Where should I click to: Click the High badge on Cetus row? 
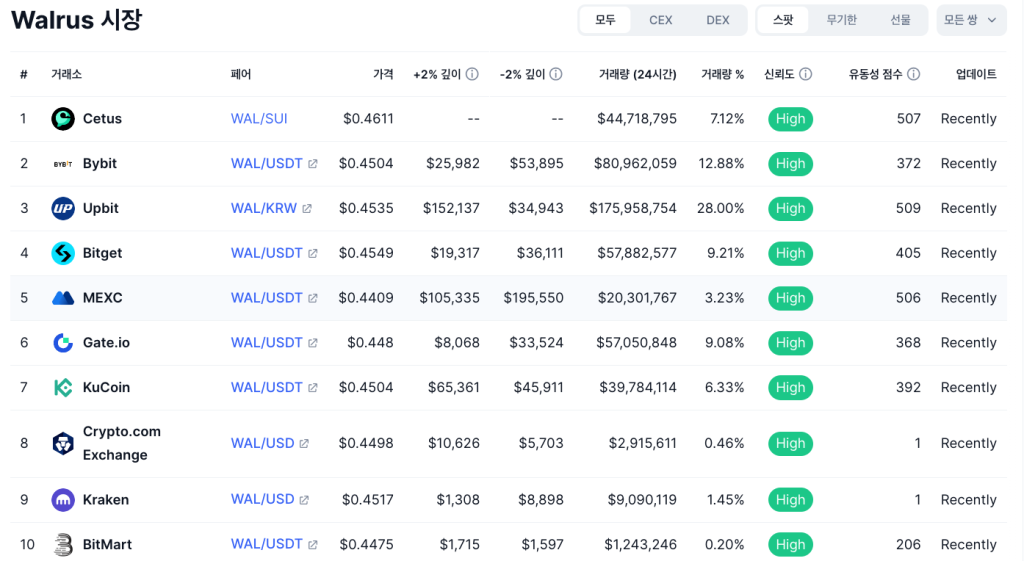(x=790, y=119)
